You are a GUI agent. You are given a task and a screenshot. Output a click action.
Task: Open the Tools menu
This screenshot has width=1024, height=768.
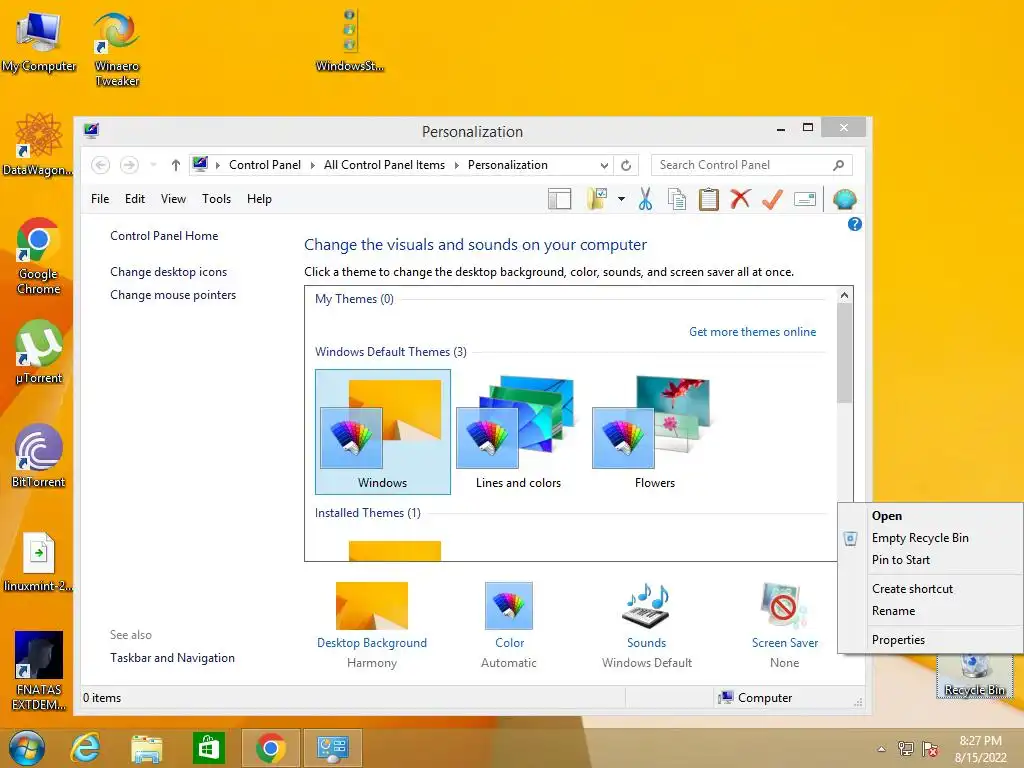pos(216,199)
